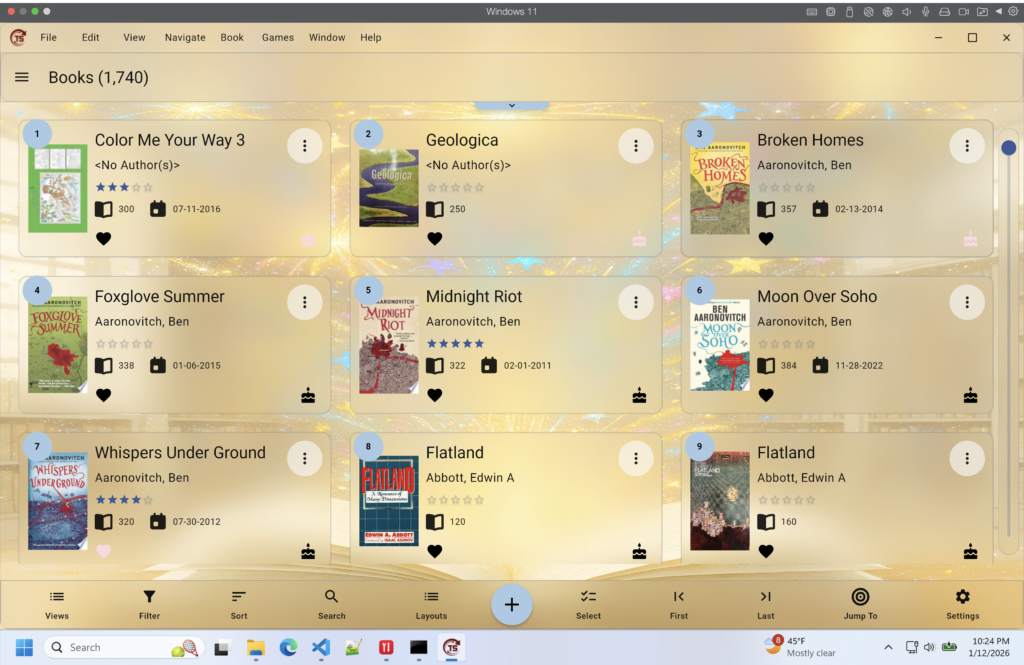This screenshot has height=665, width=1024.
Task: Expand the collapsed panel chevron below header
Action: [512, 105]
